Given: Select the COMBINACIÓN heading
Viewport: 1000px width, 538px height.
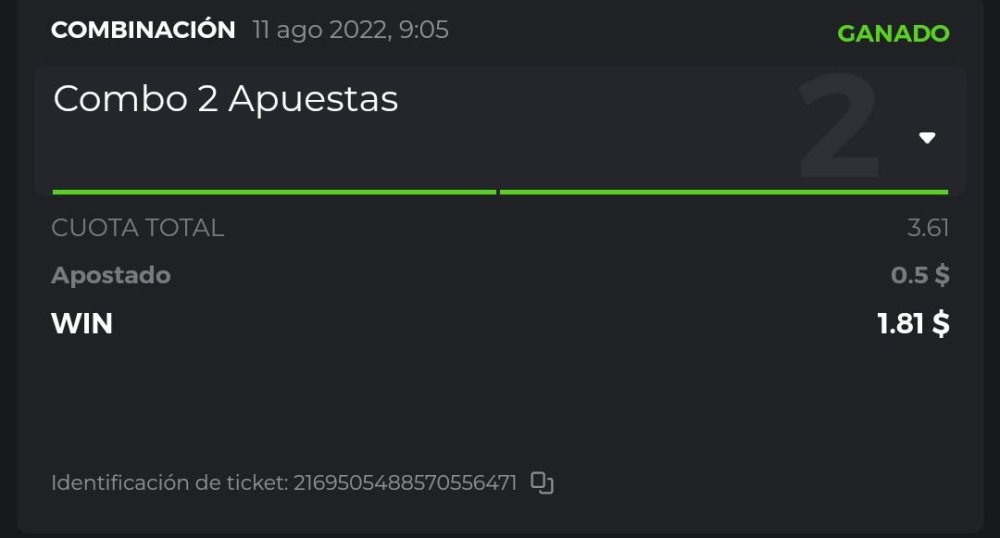Looking at the screenshot, I should [x=143, y=30].
